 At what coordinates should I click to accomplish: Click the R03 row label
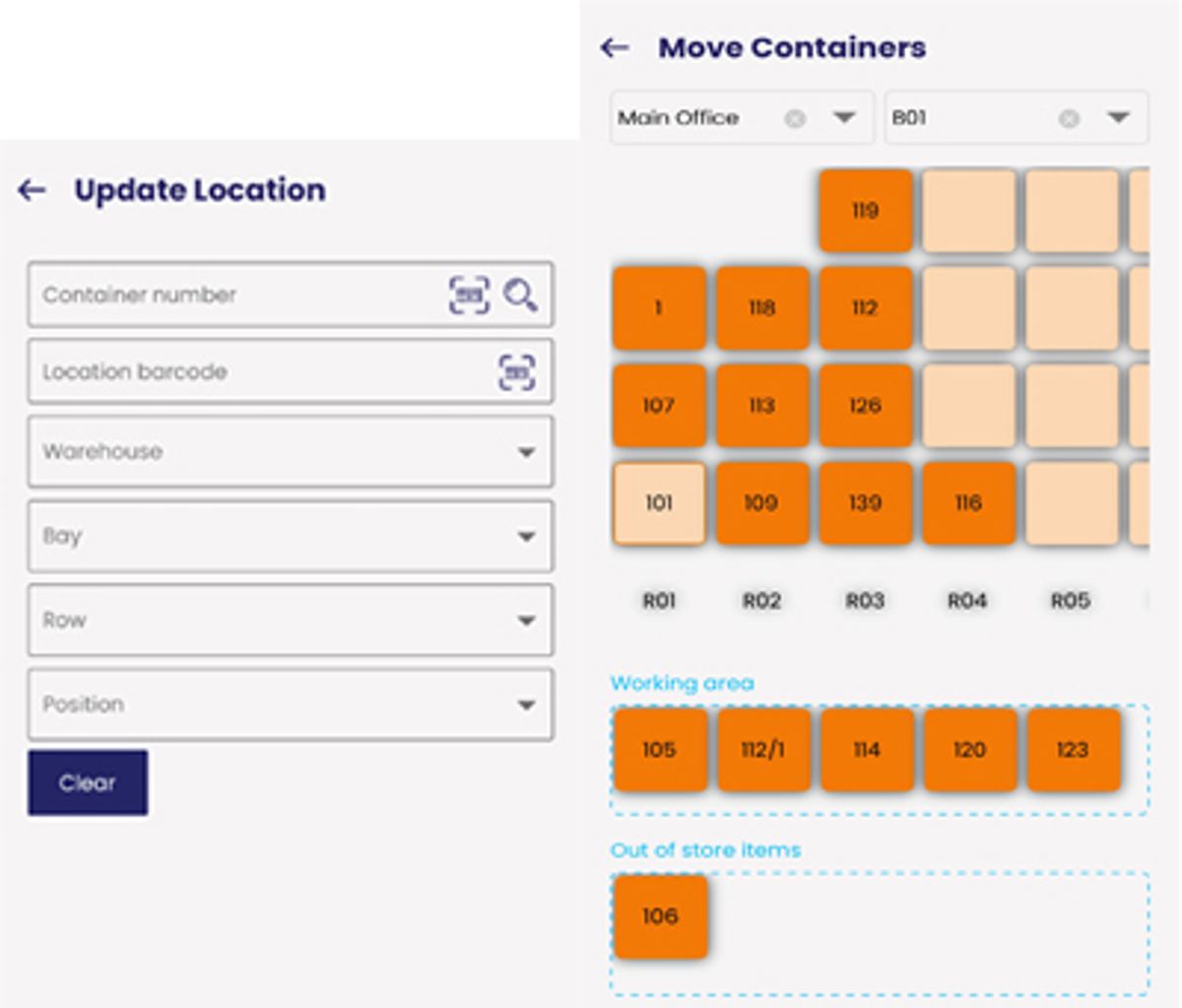click(x=865, y=600)
